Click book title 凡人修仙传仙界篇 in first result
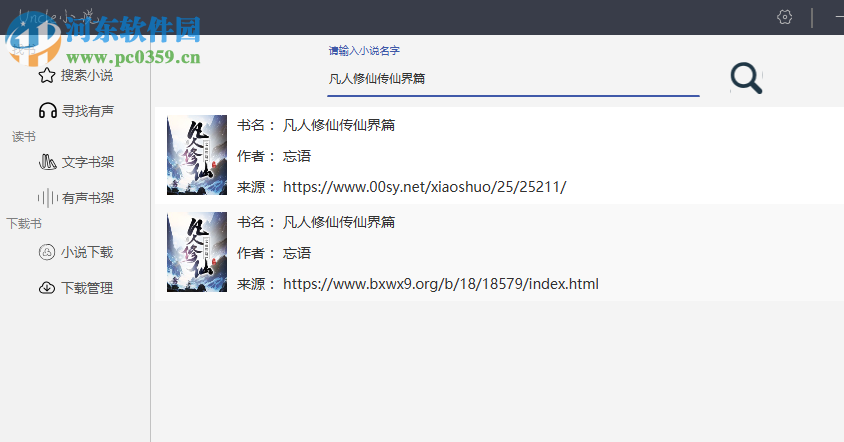 [339, 125]
